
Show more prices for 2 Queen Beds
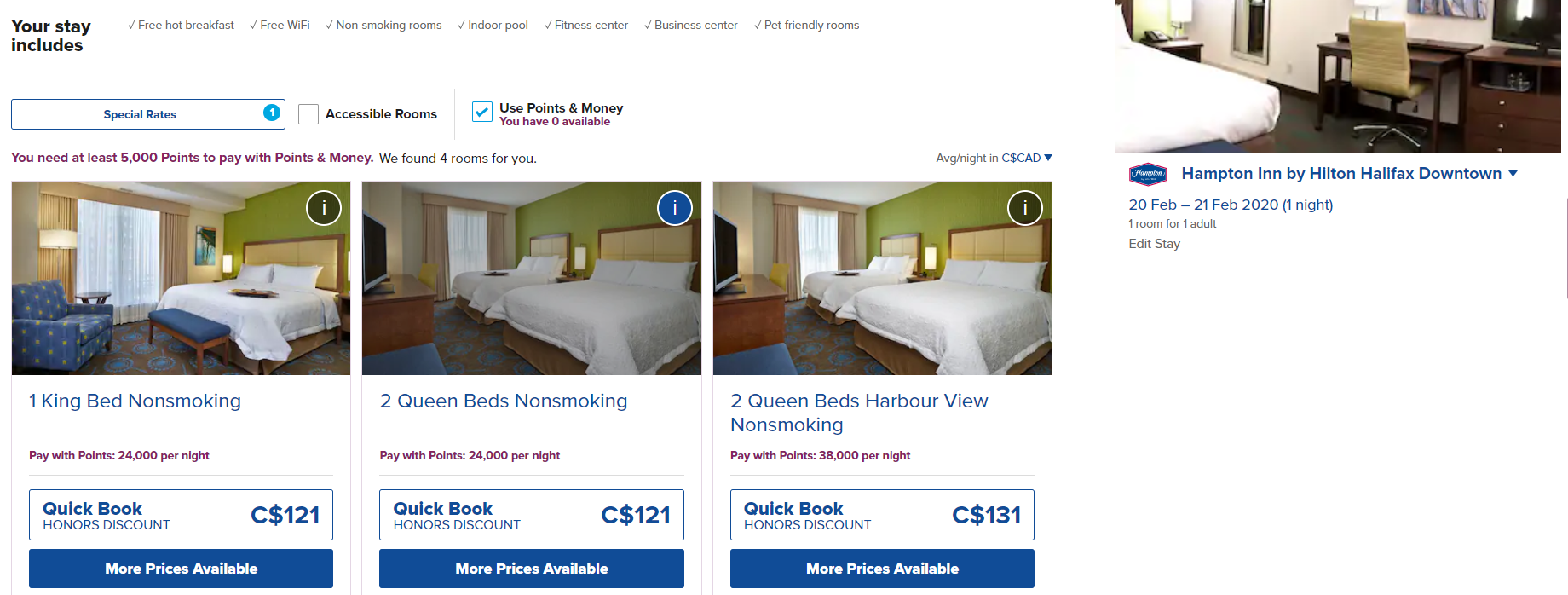point(531,569)
